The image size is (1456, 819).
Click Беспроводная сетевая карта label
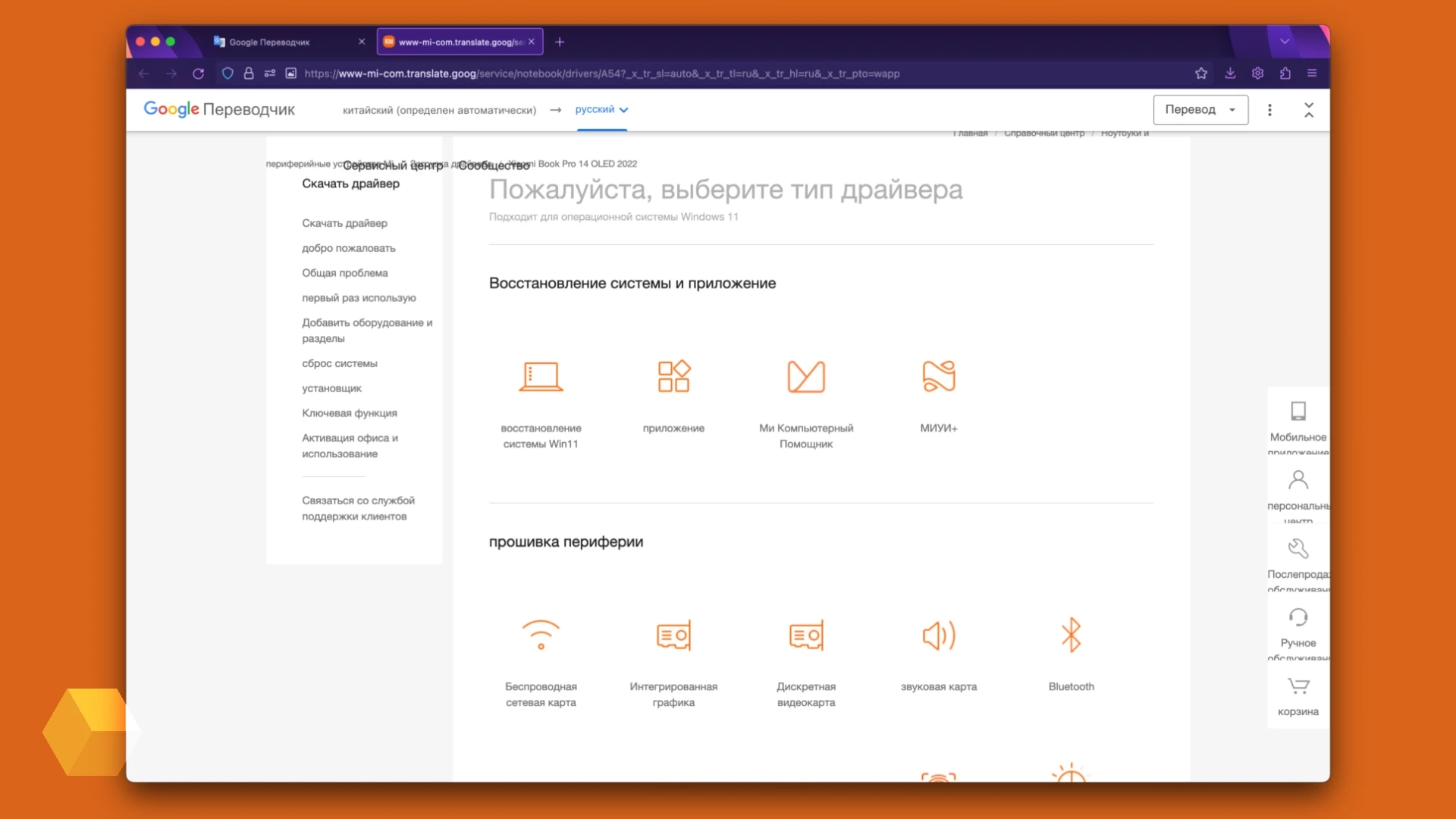(541, 695)
